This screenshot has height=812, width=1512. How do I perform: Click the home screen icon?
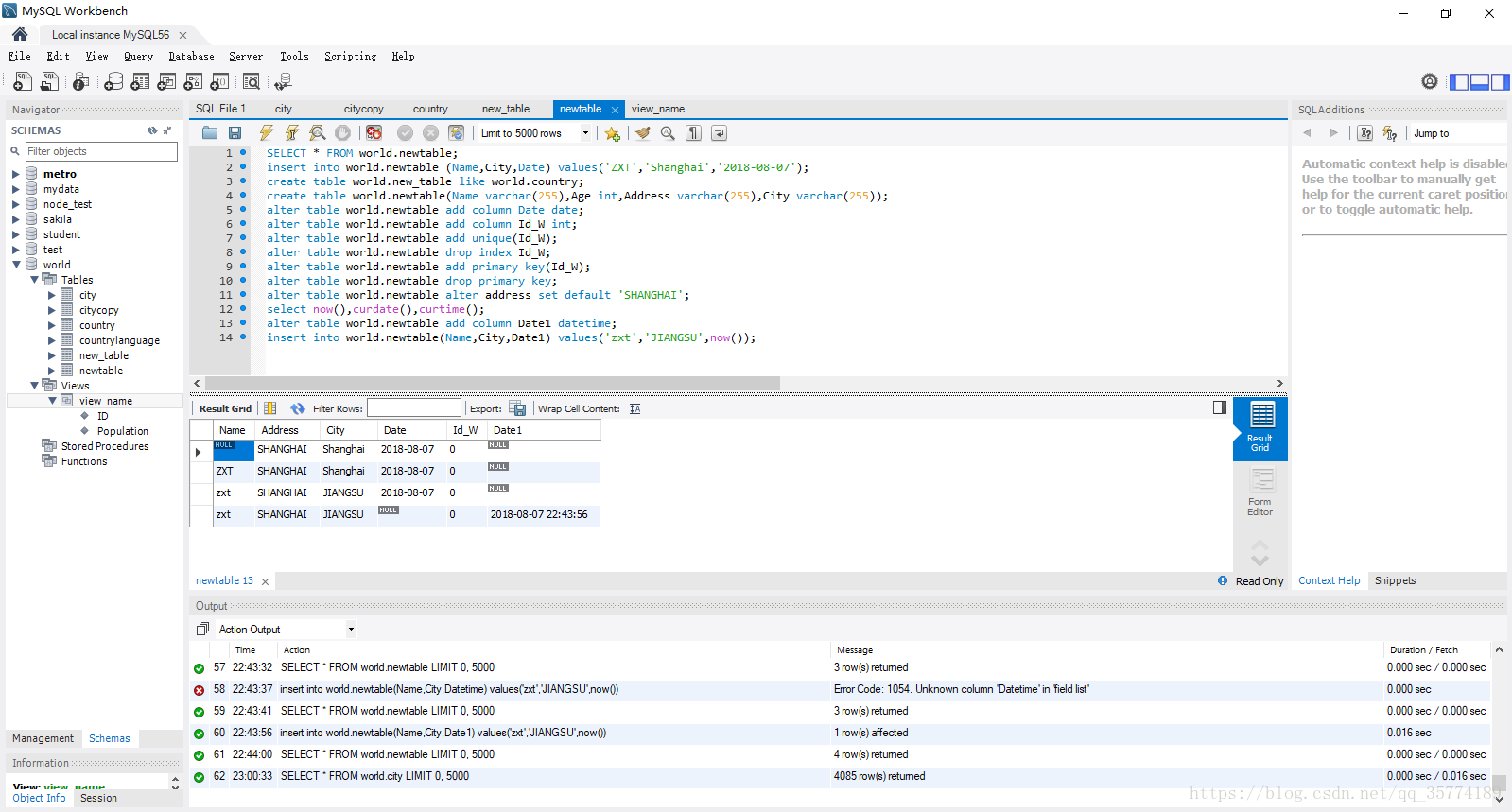[20, 34]
